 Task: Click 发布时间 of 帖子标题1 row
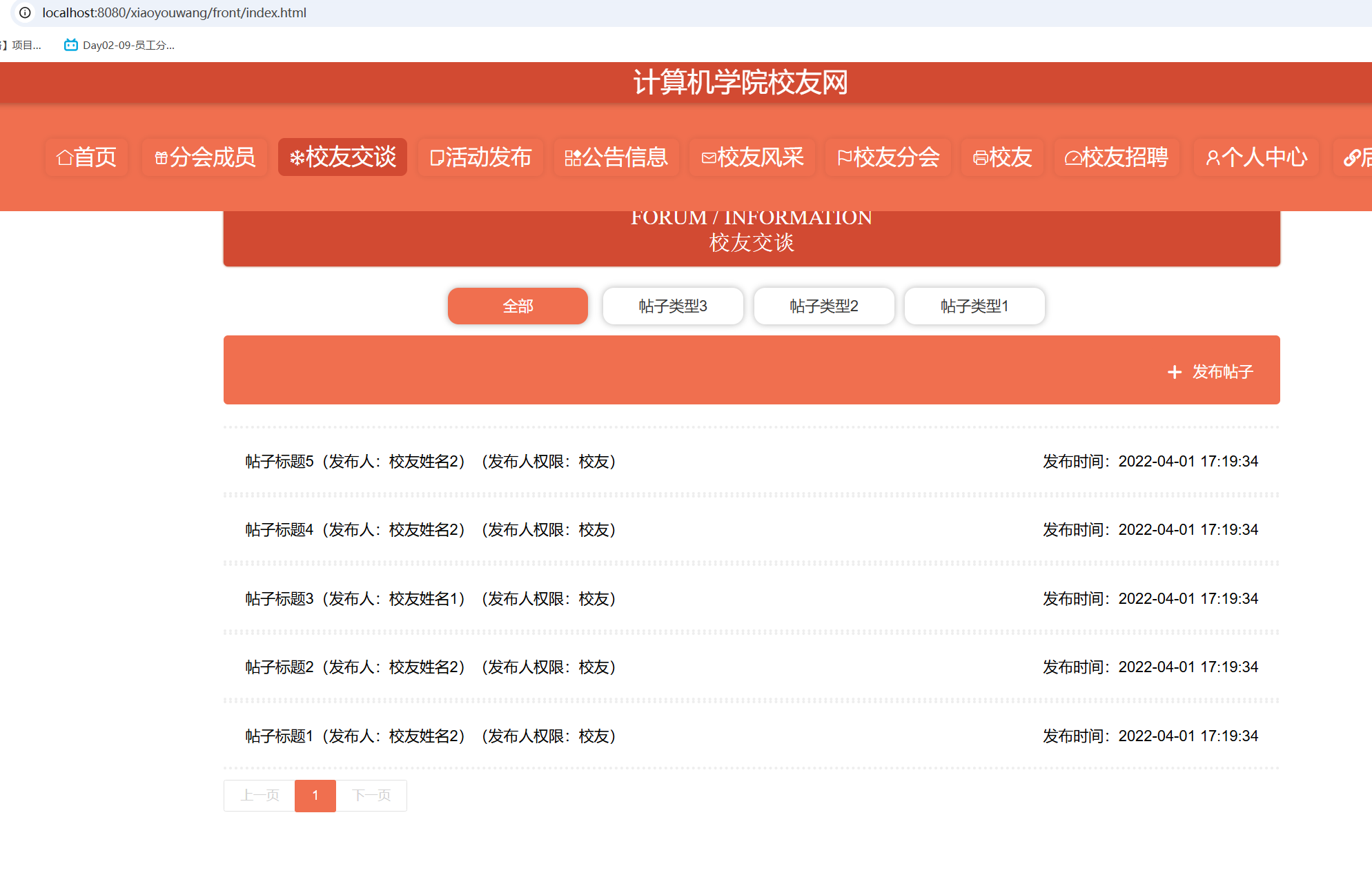[x=1150, y=736]
